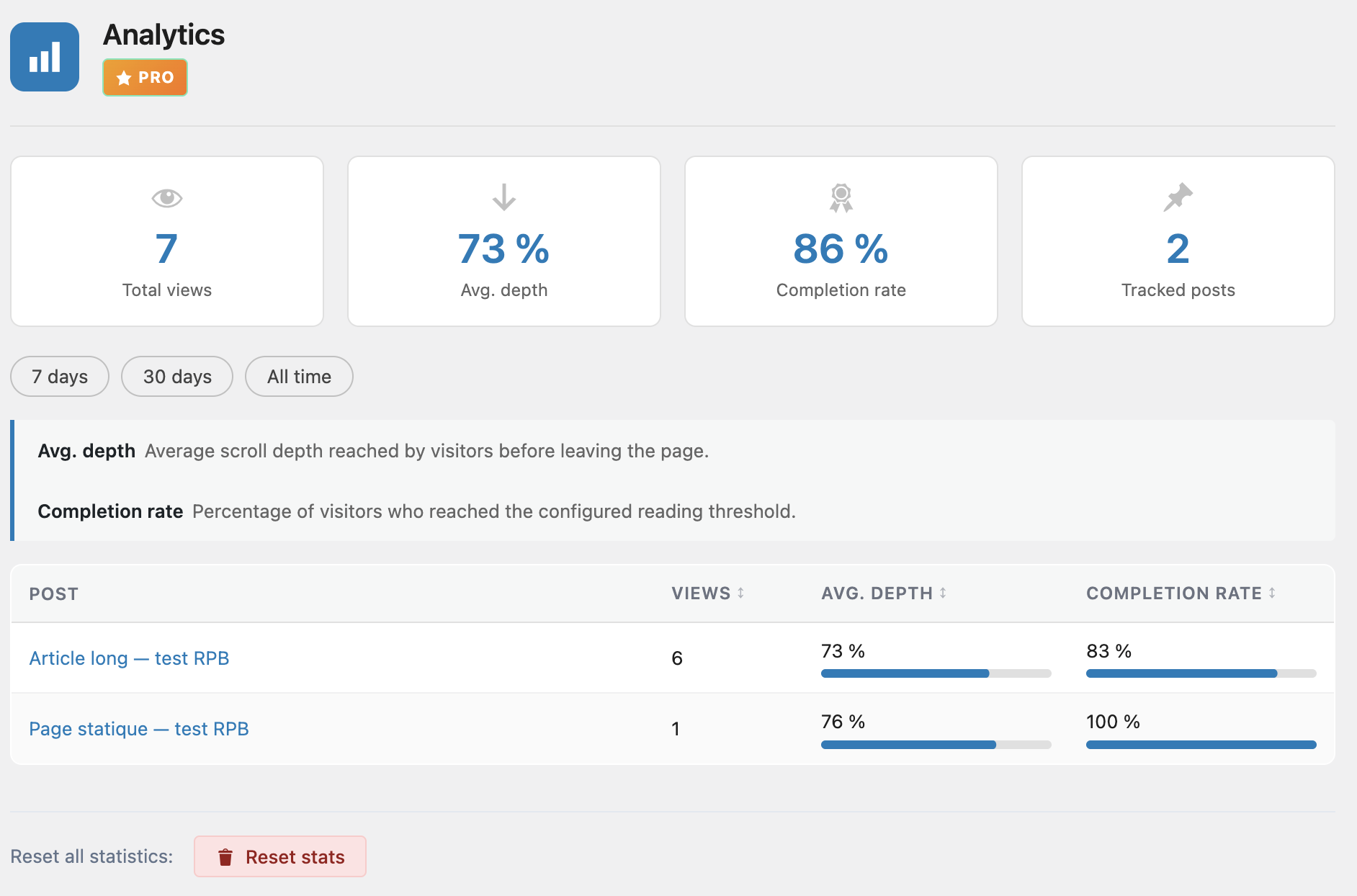Viewport: 1357px width, 896px height.
Task: Open the Article long — test RPB post
Action: pos(129,658)
